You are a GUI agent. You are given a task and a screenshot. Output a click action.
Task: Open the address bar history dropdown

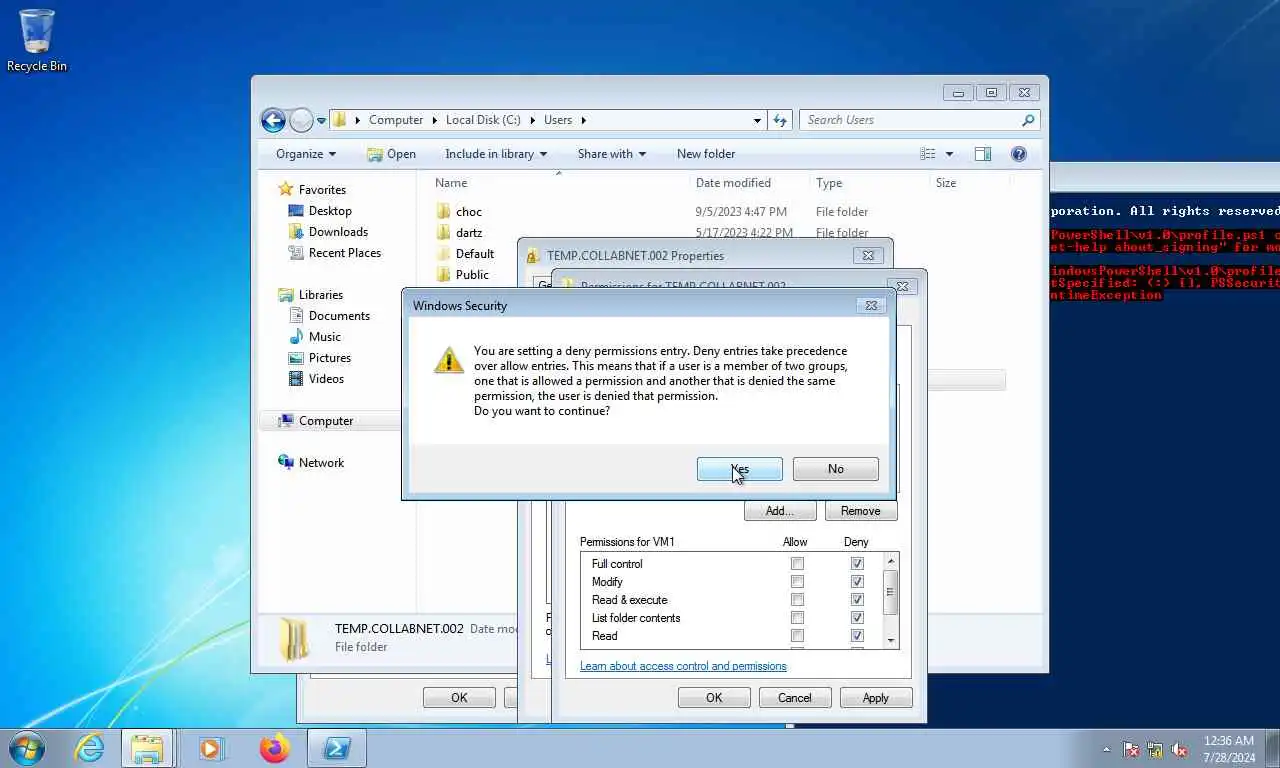(757, 120)
